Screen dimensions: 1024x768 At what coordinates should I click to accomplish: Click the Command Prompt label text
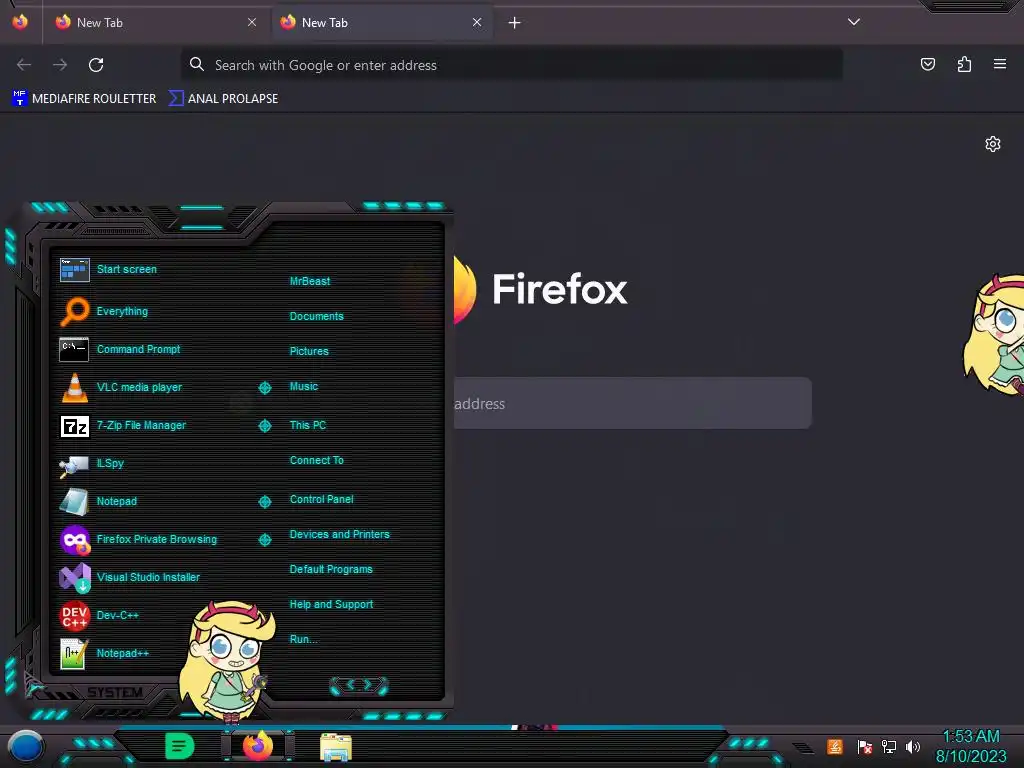[138, 349]
